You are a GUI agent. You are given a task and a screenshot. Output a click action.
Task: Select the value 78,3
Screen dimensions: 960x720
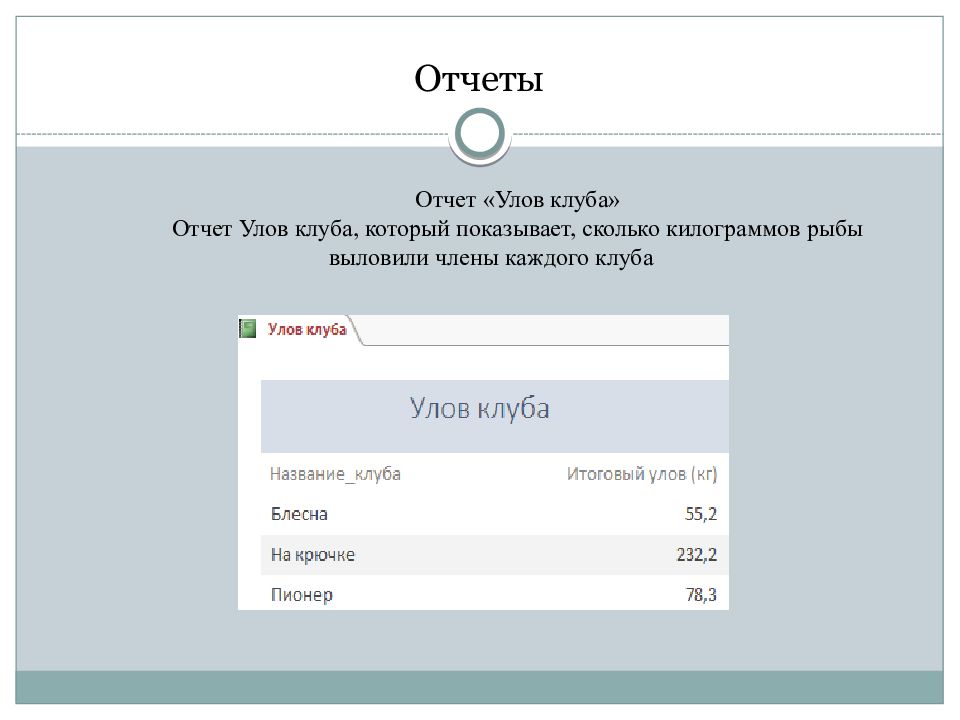pyautogui.click(x=701, y=595)
